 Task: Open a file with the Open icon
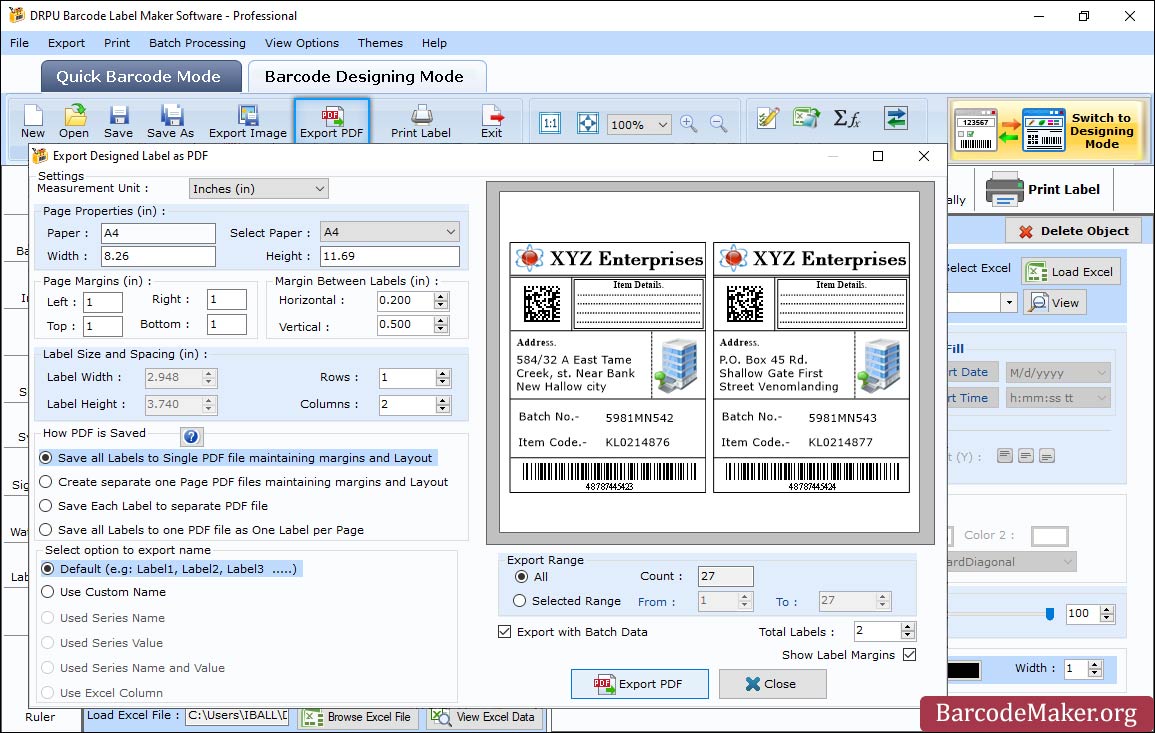[x=74, y=122]
